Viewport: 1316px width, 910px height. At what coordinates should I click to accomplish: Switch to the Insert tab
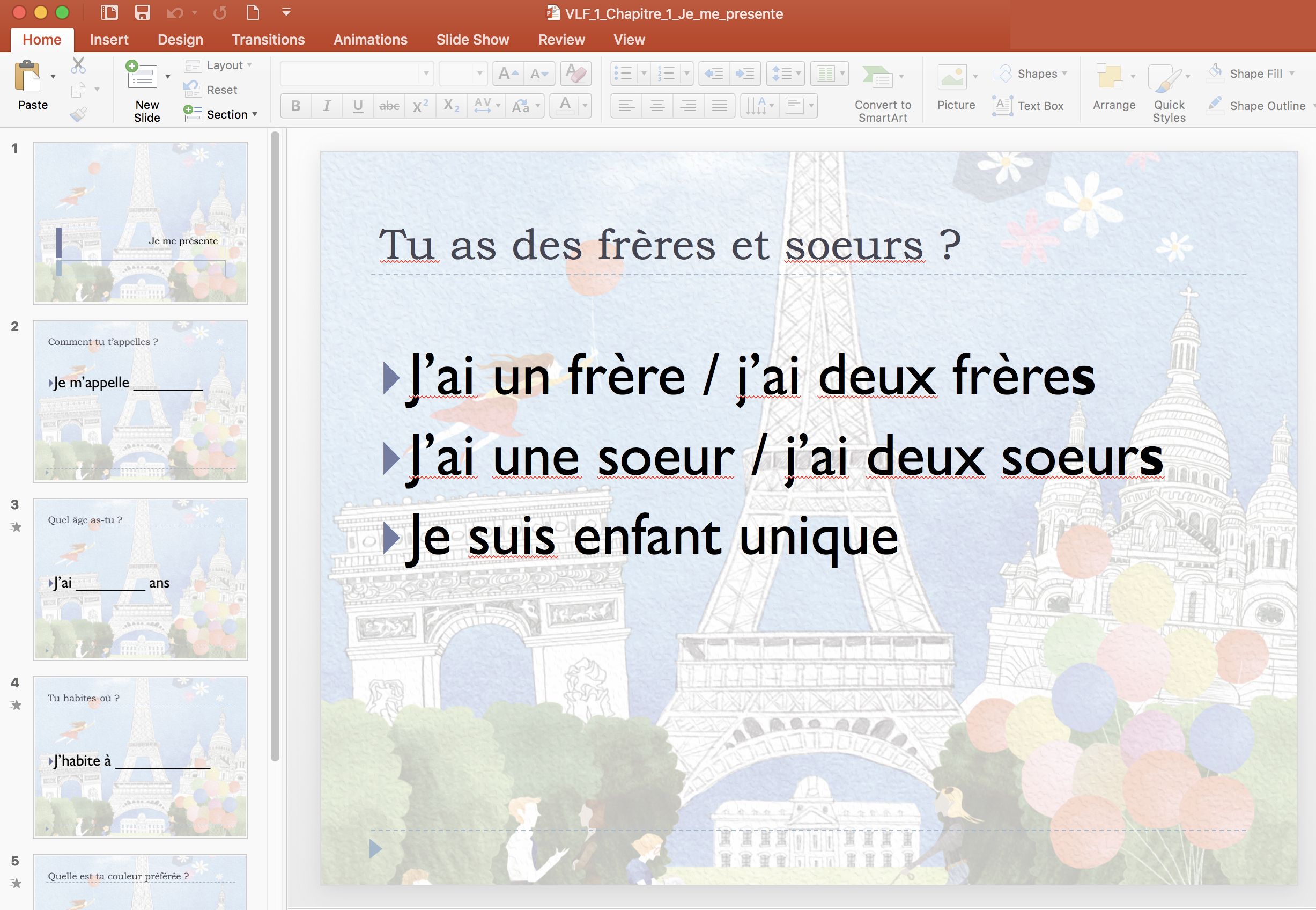(x=109, y=40)
